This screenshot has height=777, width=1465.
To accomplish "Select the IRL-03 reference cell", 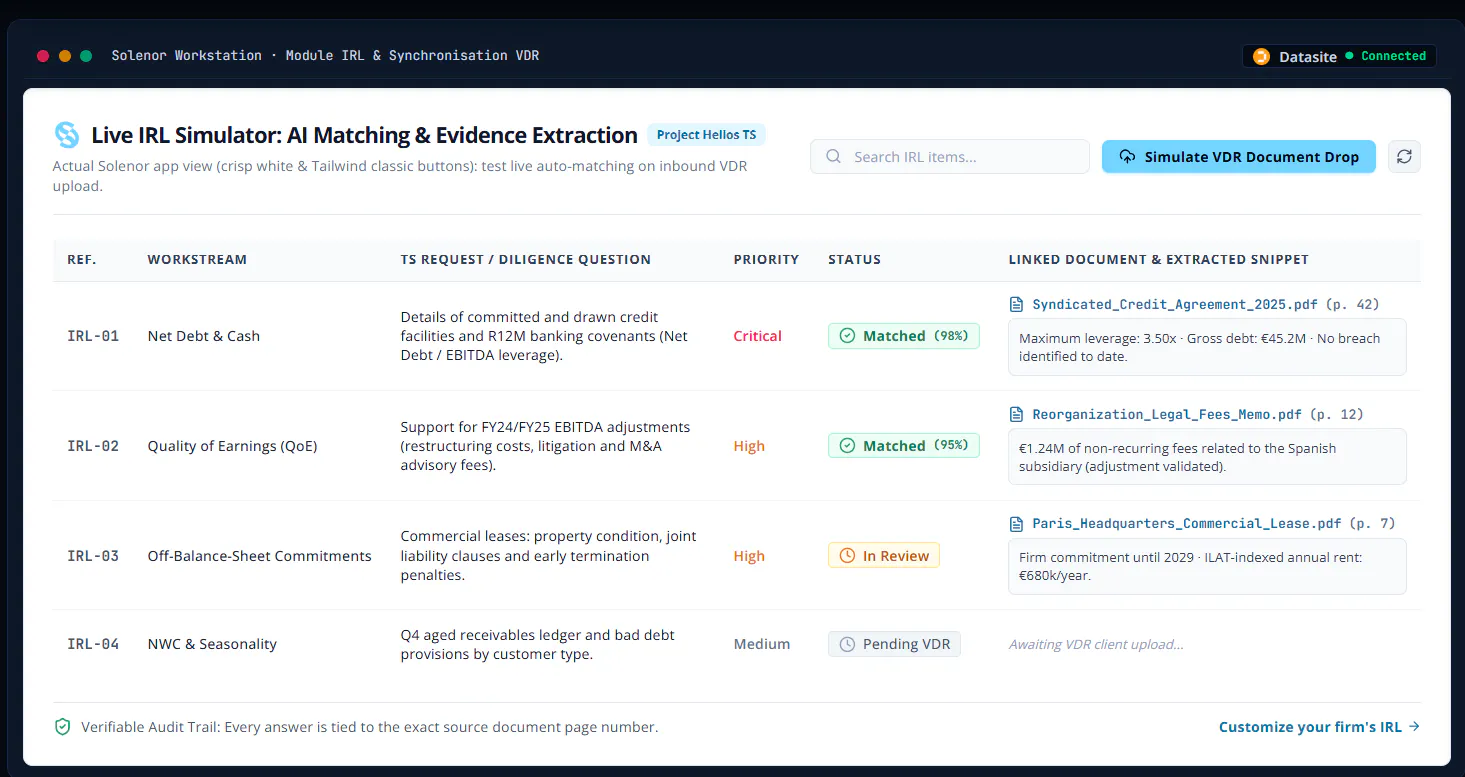I will pyautogui.click(x=93, y=556).
